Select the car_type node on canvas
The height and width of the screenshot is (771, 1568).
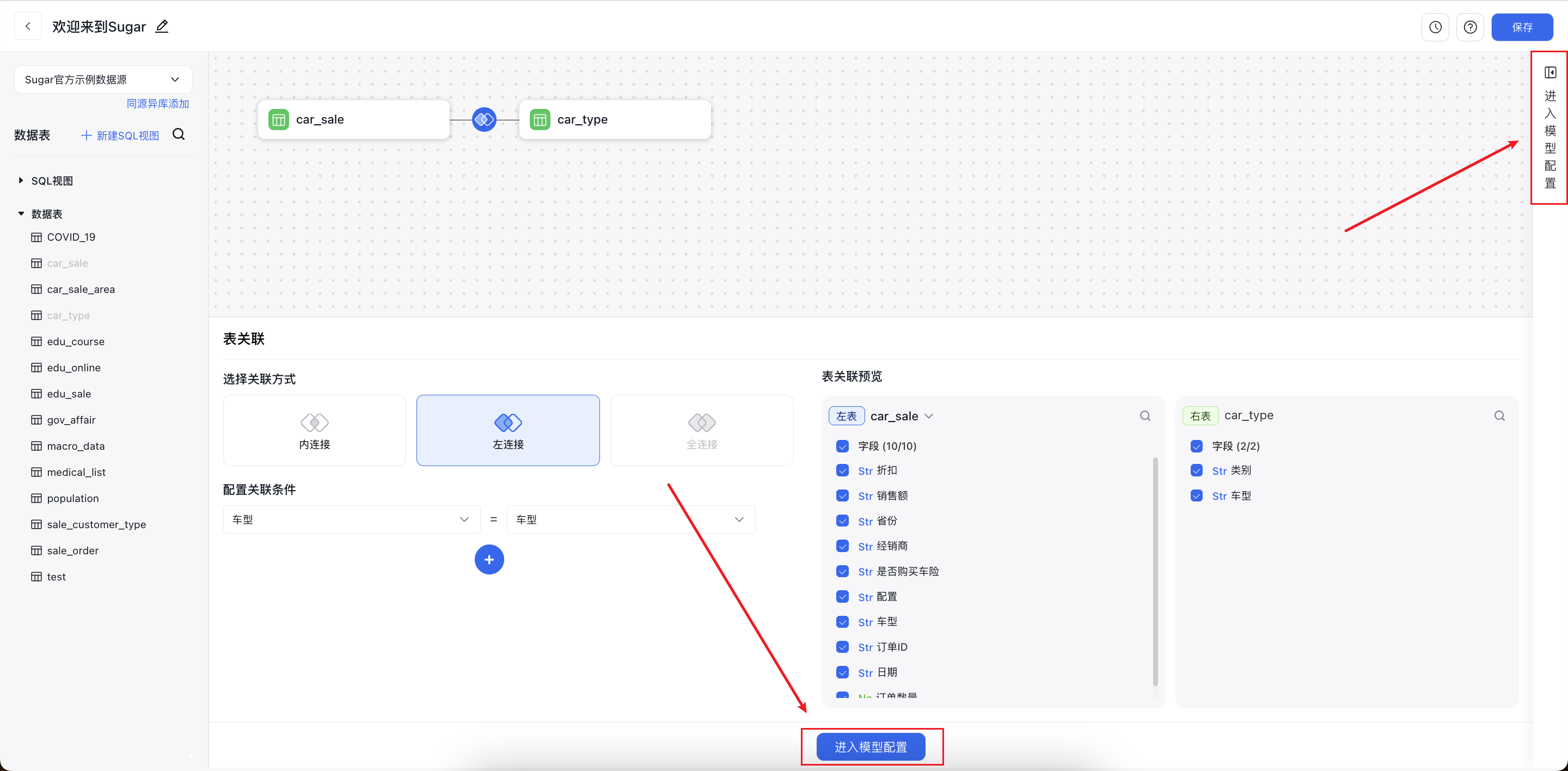click(x=615, y=119)
